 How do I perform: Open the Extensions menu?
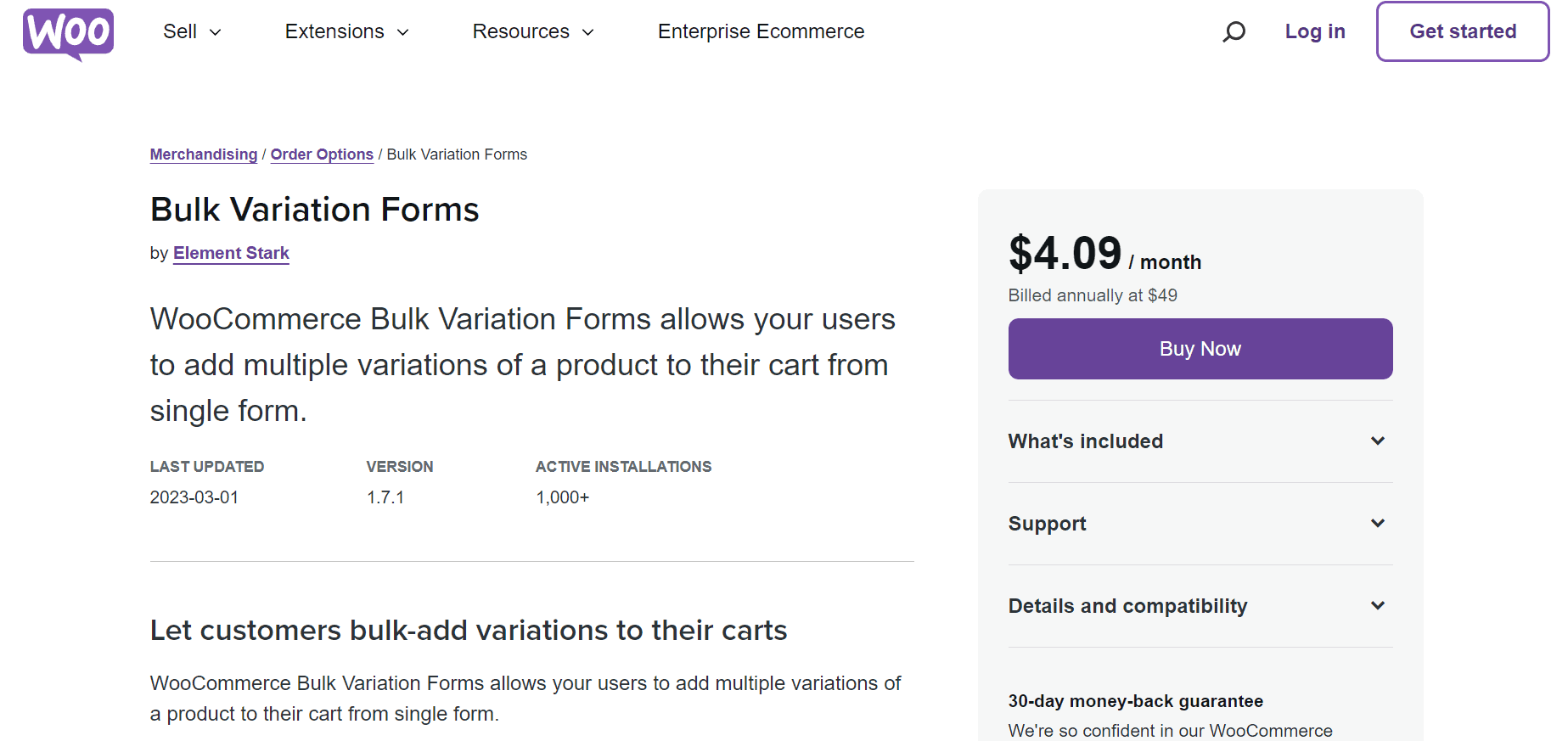pos(347,31)
